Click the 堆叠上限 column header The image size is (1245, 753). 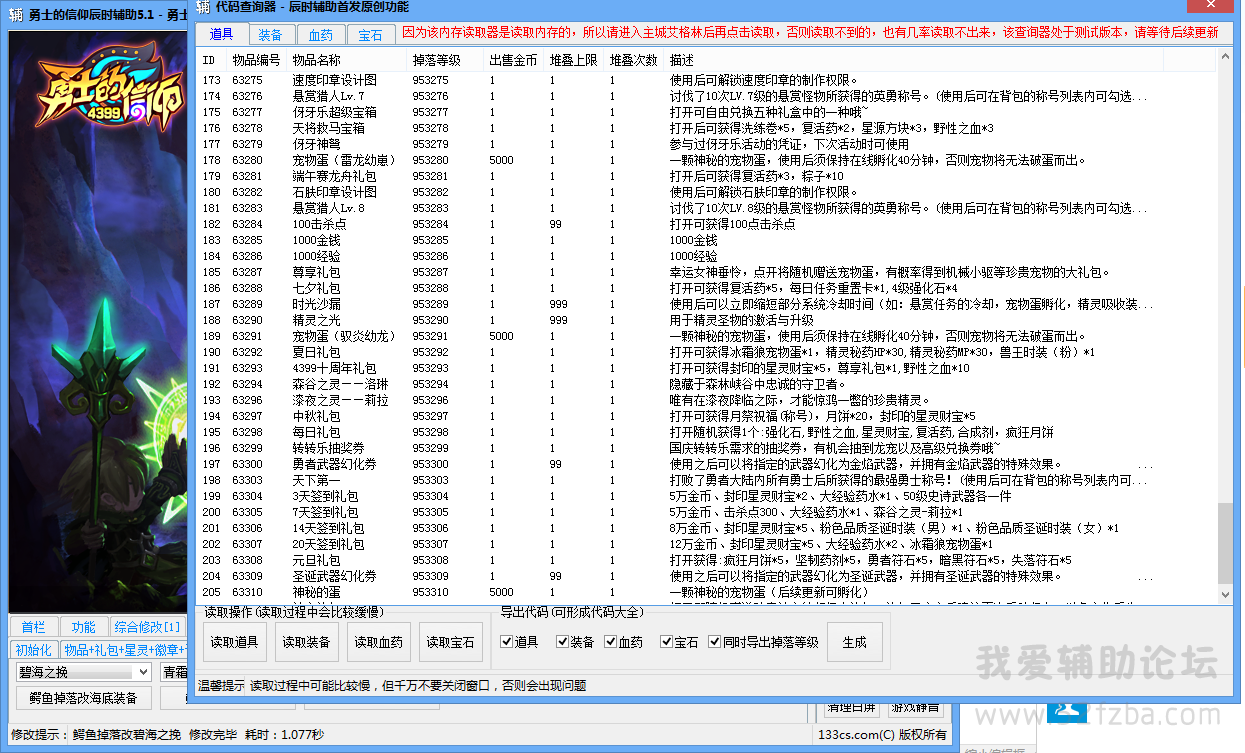(x=575, y=60)
